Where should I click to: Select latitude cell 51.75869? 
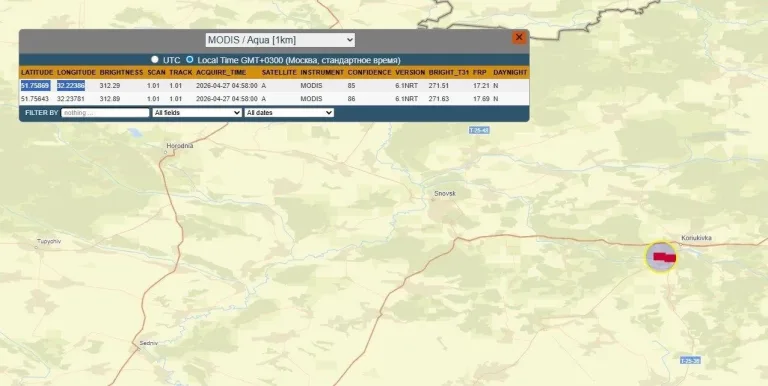[x=35, y=86]
